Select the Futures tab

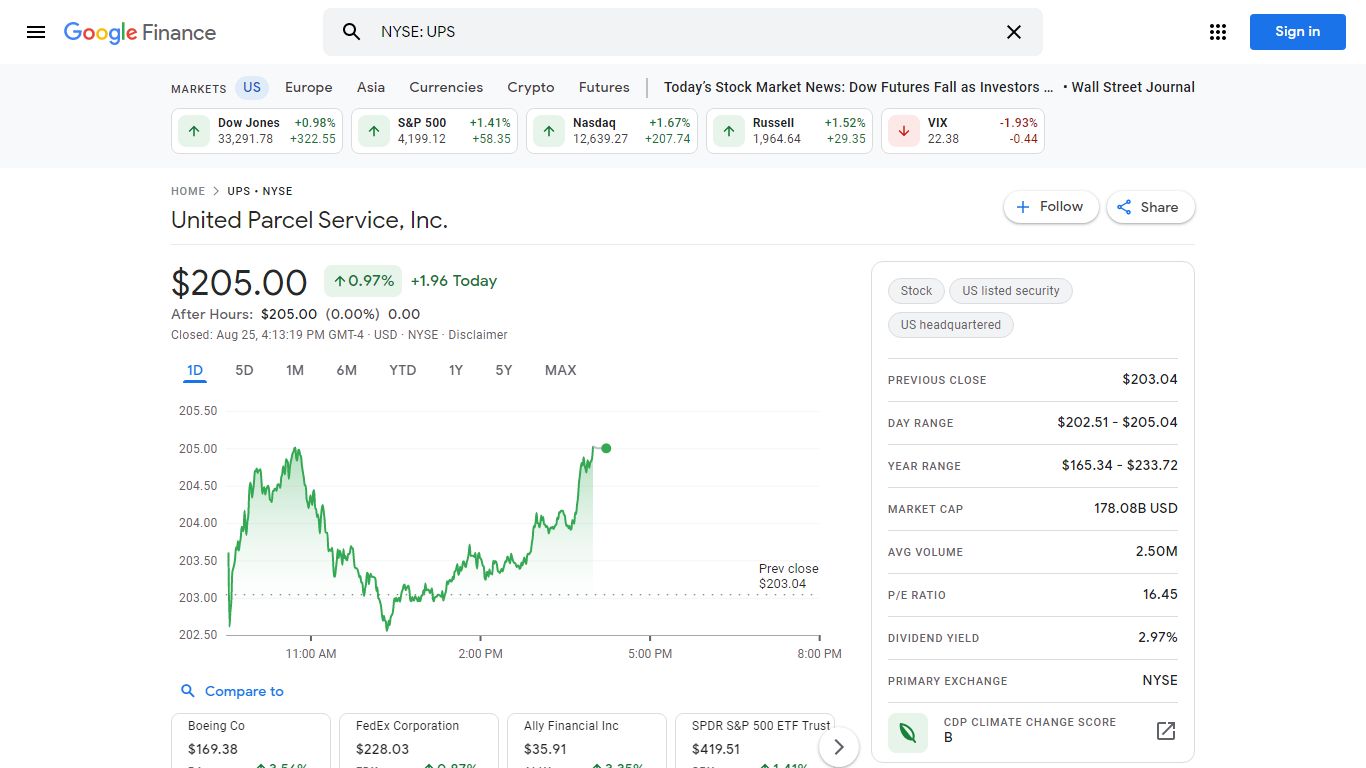[604, 87]
